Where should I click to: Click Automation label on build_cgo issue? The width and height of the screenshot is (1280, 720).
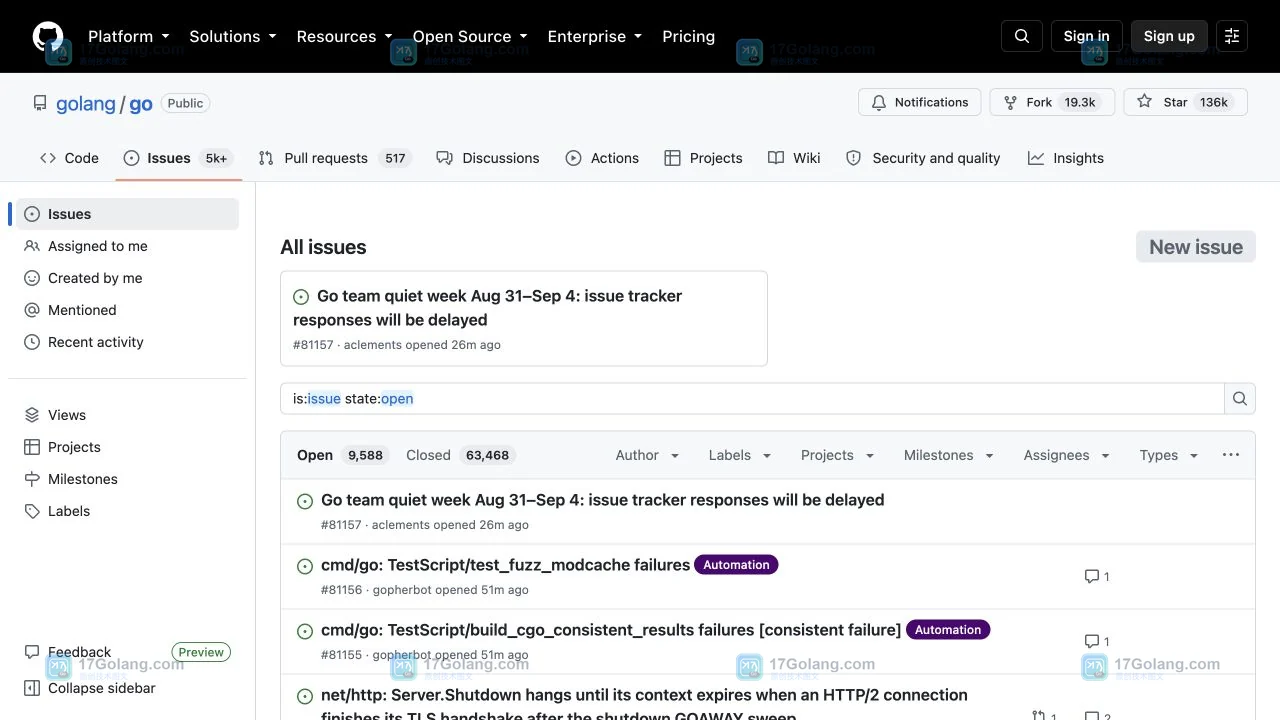coord(948,630)
